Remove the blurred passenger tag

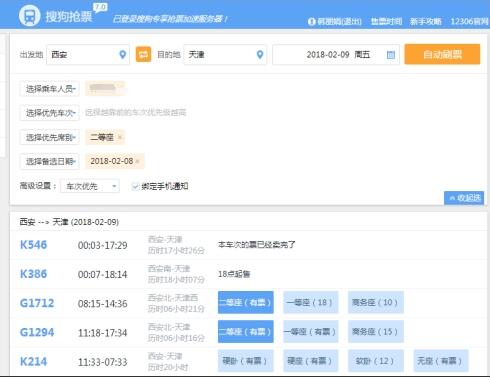click(121, 86)
